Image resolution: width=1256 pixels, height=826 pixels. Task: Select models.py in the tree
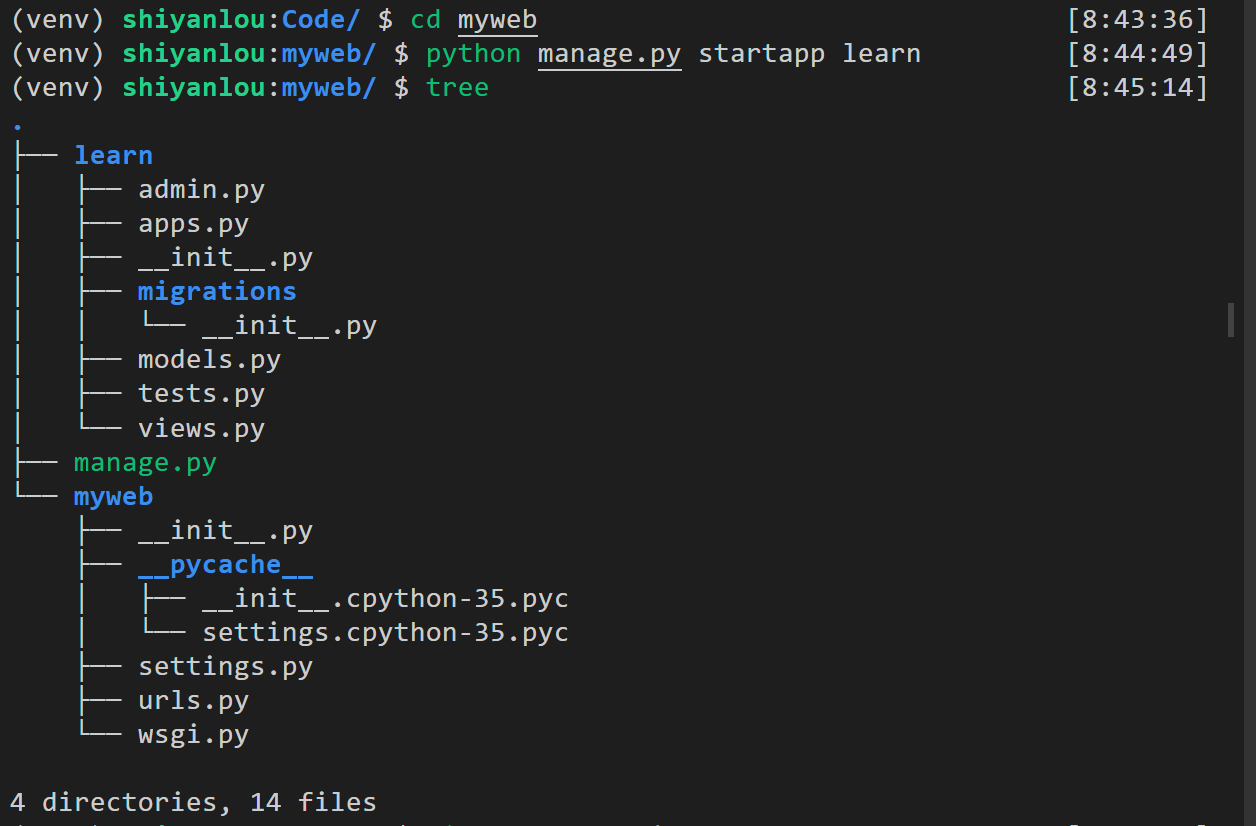point(209,359)
